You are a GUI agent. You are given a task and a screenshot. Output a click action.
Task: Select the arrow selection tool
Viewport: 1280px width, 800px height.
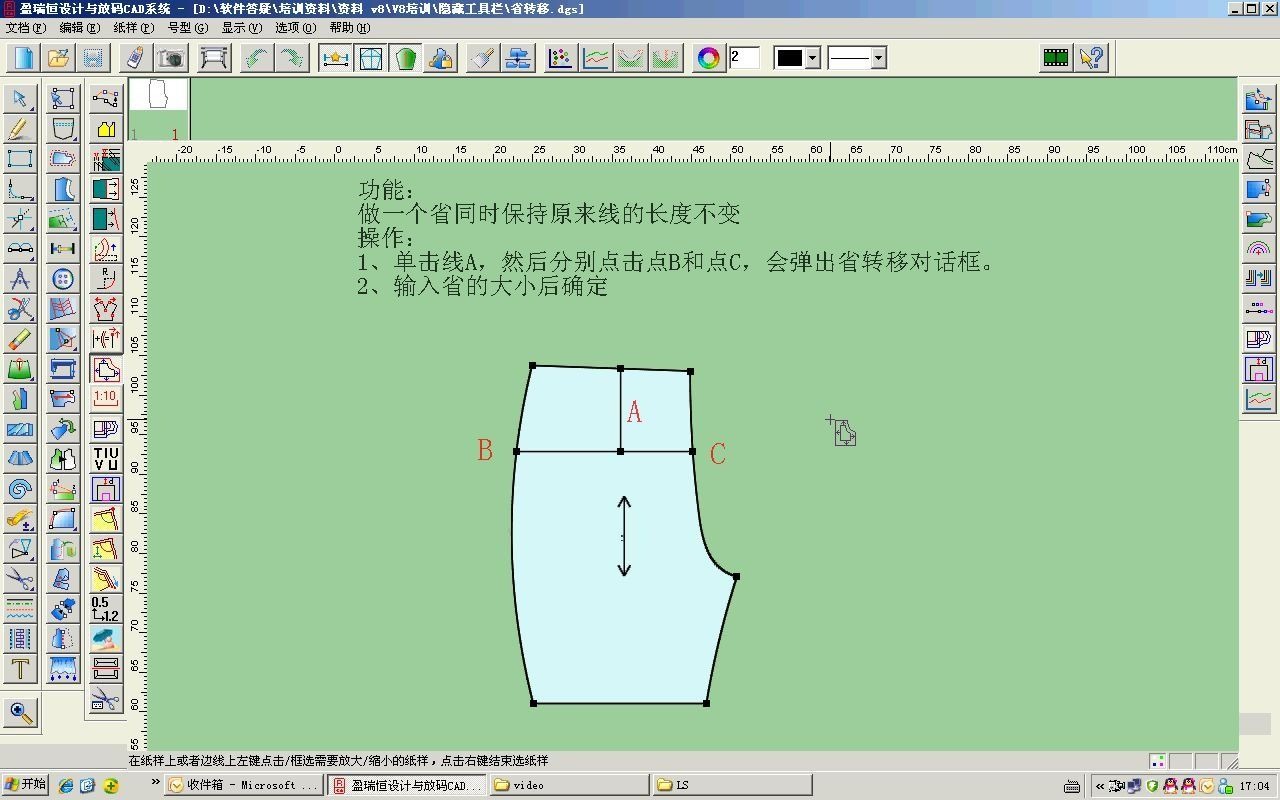[18, 99]
